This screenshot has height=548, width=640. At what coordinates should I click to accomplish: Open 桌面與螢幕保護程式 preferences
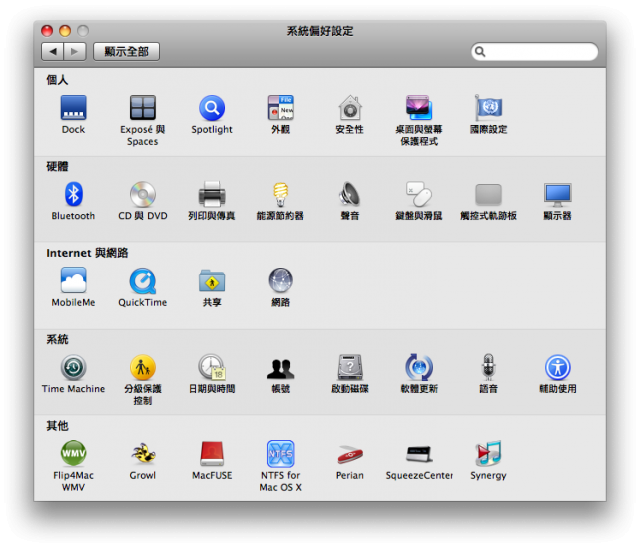point(419,108)
